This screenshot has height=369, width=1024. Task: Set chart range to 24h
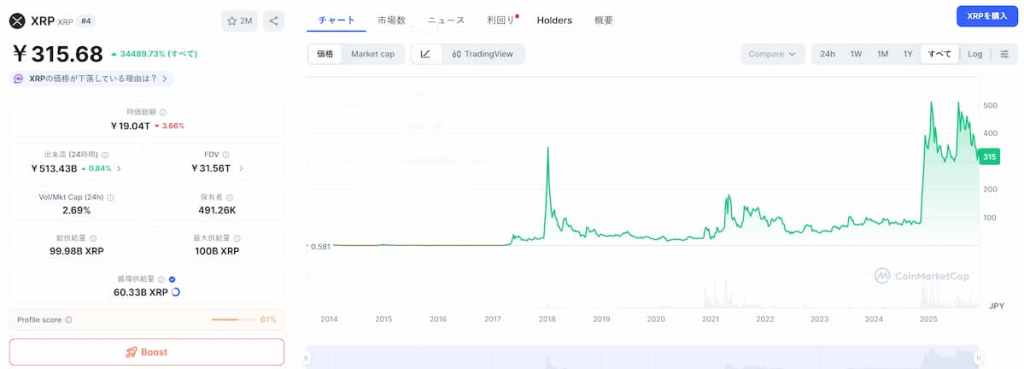coord(827,54)
